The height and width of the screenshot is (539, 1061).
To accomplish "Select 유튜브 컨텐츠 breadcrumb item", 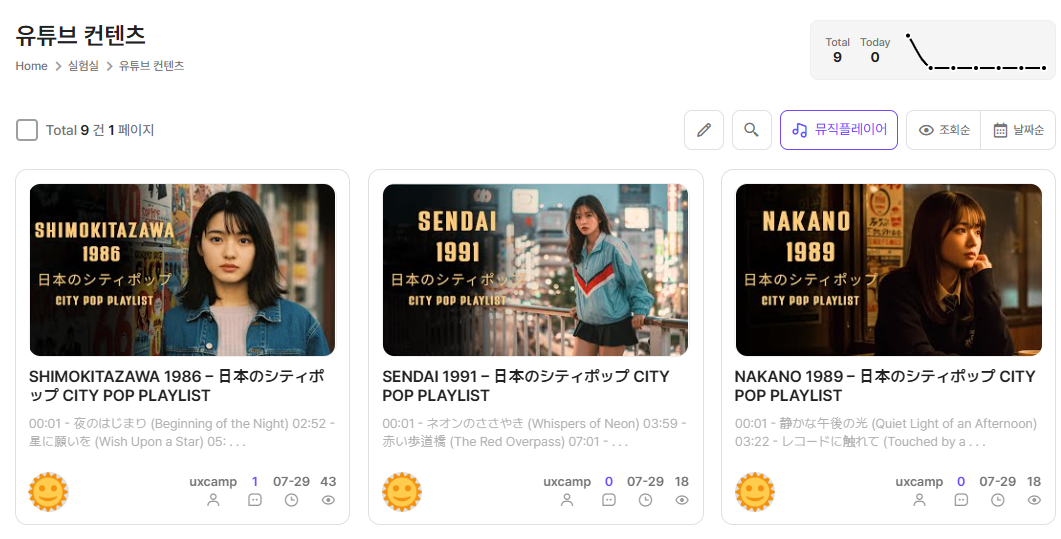I will (151, 66).
